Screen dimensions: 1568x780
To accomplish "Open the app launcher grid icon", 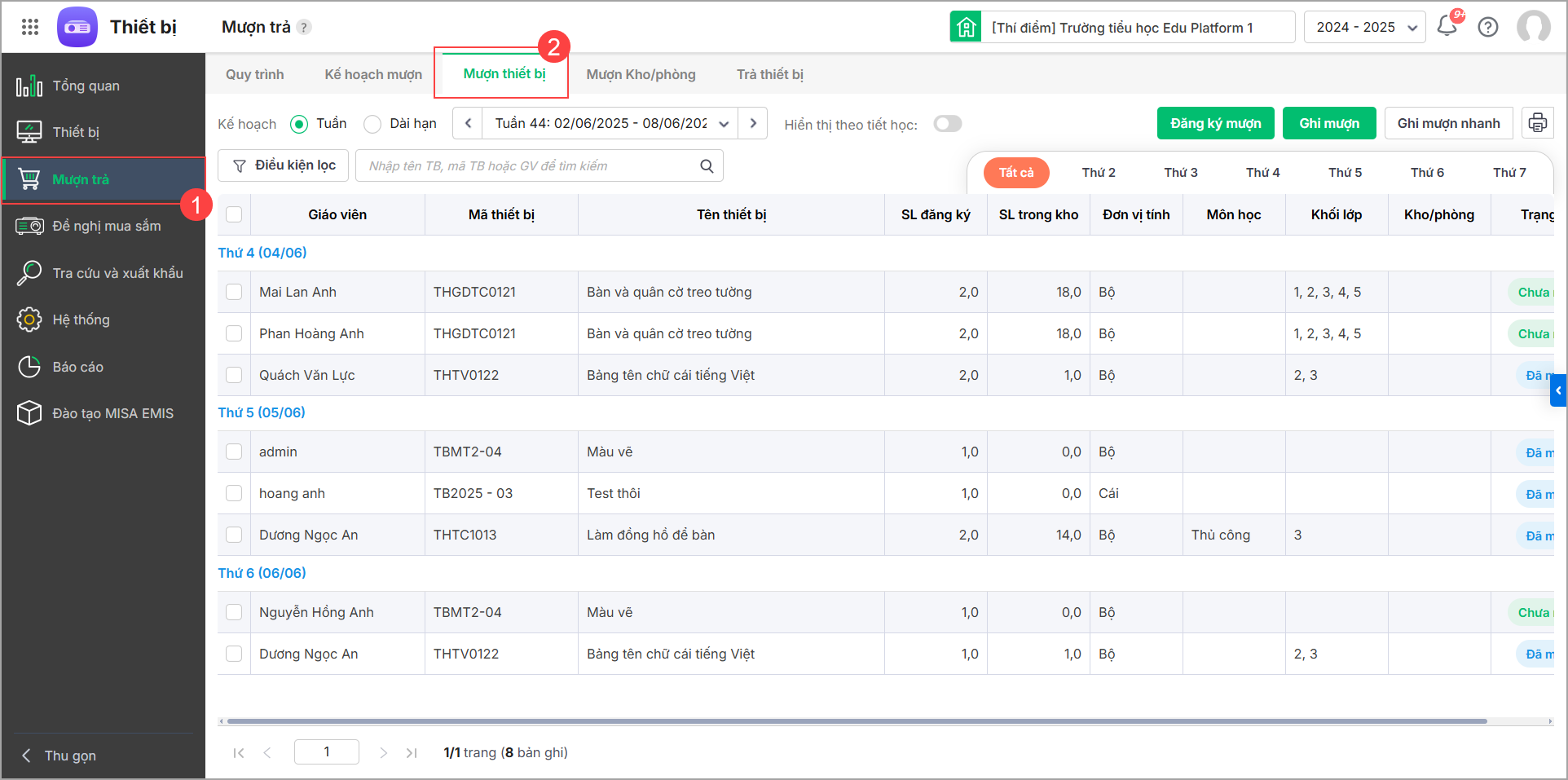I will (x=30, y=27).
